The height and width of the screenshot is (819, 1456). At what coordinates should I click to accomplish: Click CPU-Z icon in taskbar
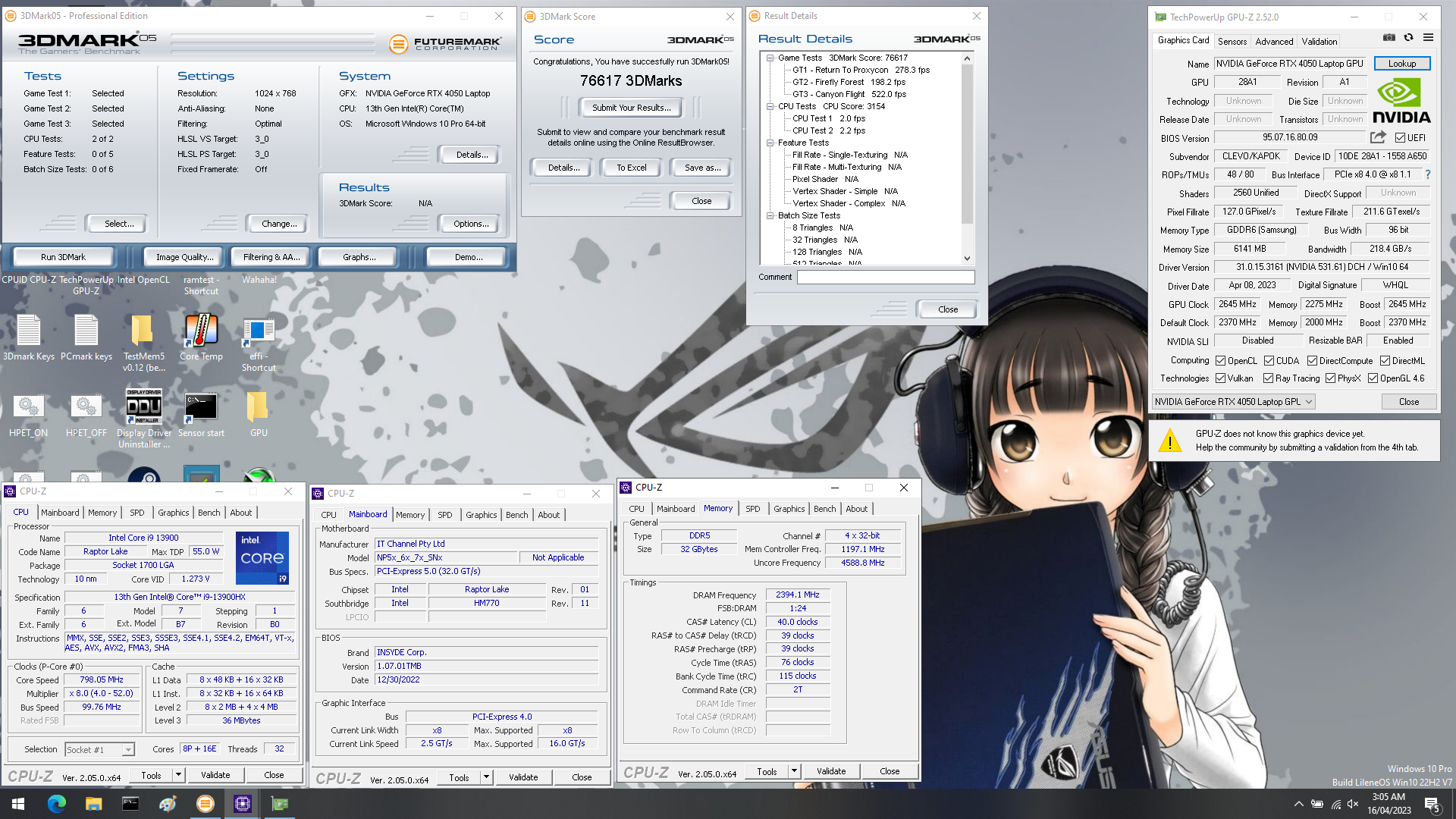pos(243,804)
